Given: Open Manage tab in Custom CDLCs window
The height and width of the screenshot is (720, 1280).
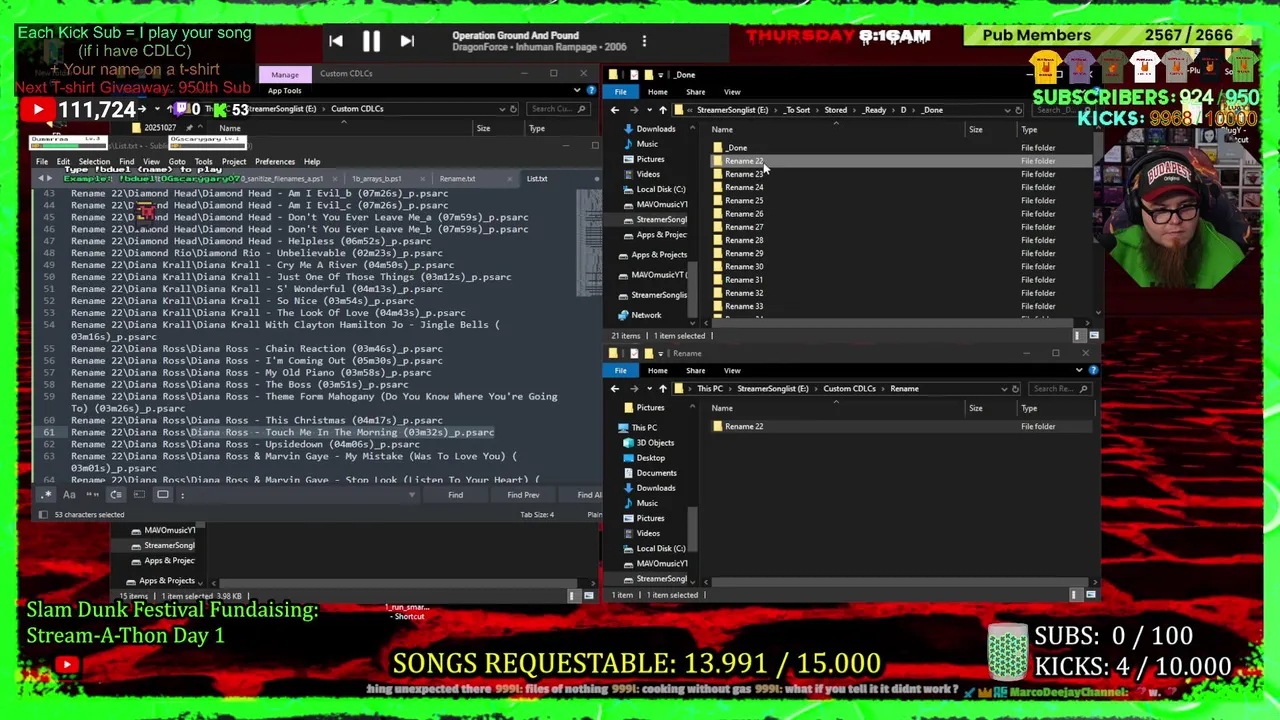Looking at the screenshot, I should [x=284, y=74].
